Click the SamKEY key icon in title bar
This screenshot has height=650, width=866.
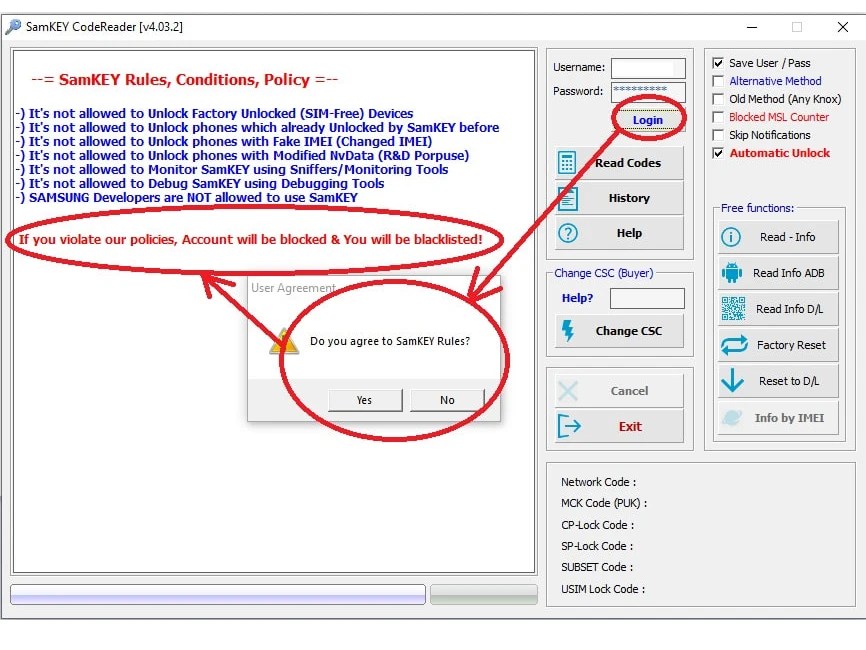13,27
